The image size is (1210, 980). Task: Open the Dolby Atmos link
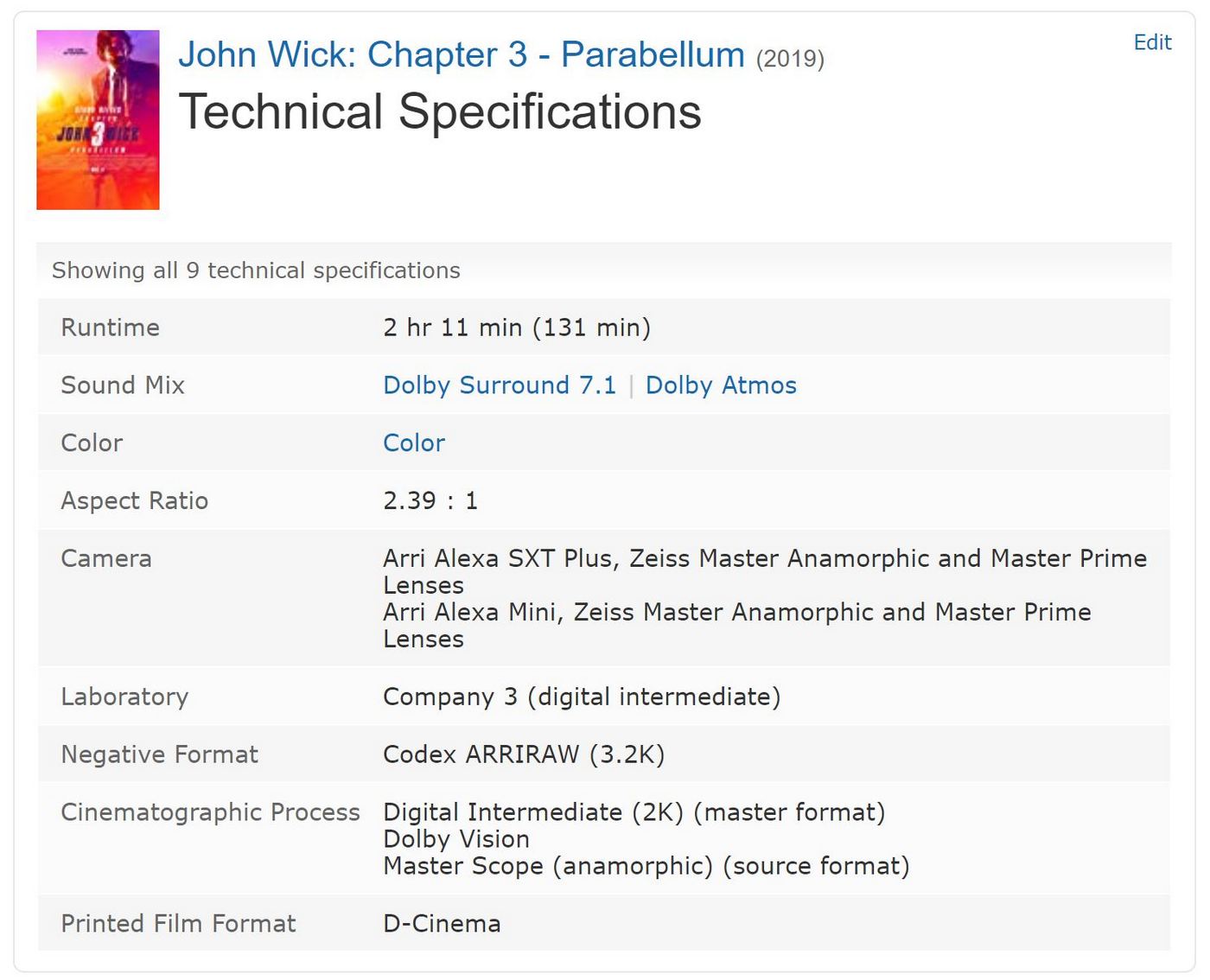click(721, 385)
